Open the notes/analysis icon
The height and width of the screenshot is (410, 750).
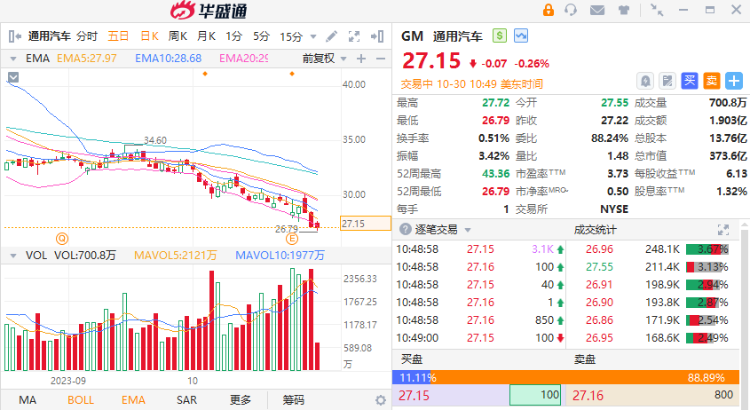[667, 80]
